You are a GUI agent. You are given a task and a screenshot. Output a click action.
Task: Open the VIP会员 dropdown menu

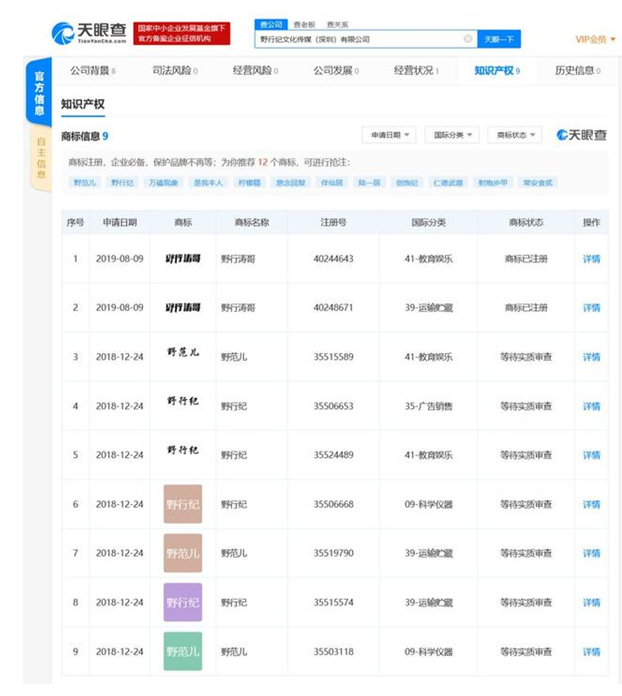coord(595,39)
